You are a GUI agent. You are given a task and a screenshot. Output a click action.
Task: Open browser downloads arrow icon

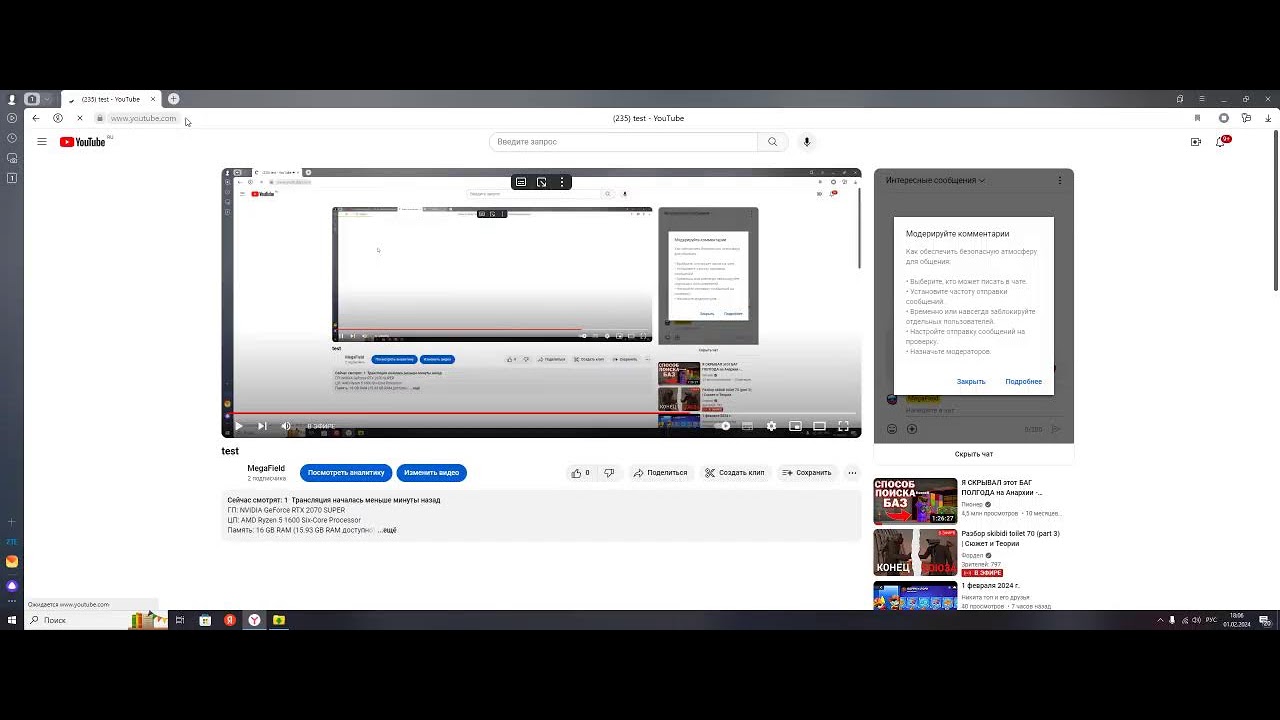click(1268, 118)
